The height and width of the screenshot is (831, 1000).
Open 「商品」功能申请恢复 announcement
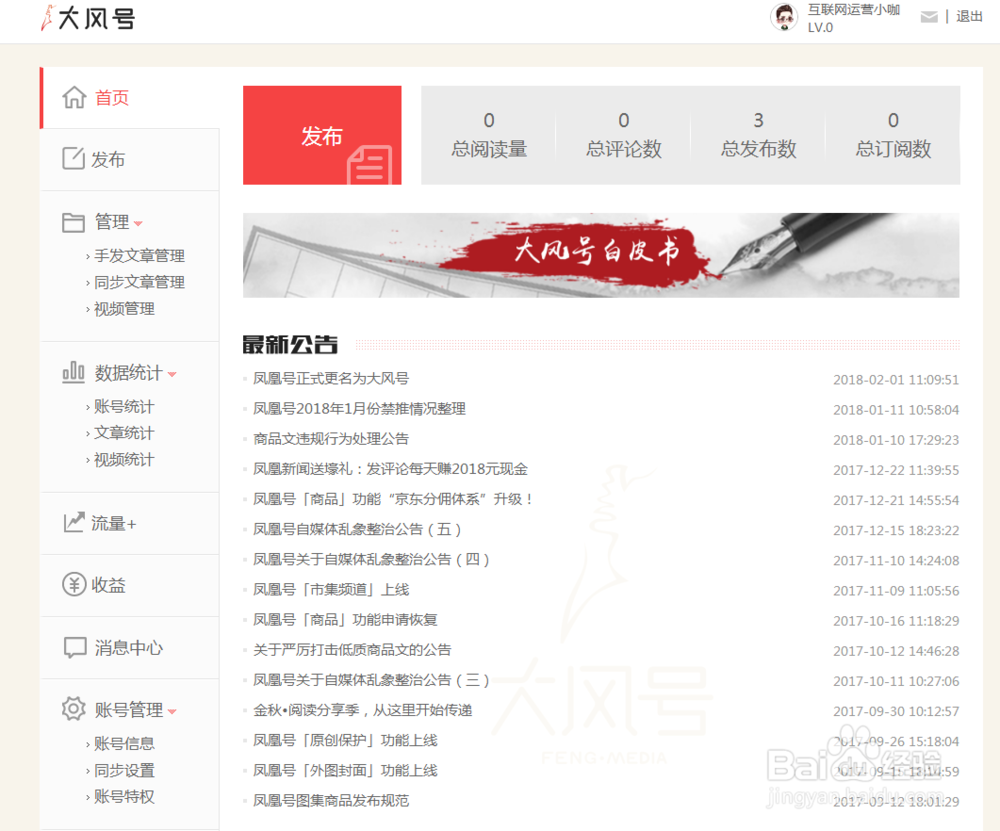(x=345, y=620)
